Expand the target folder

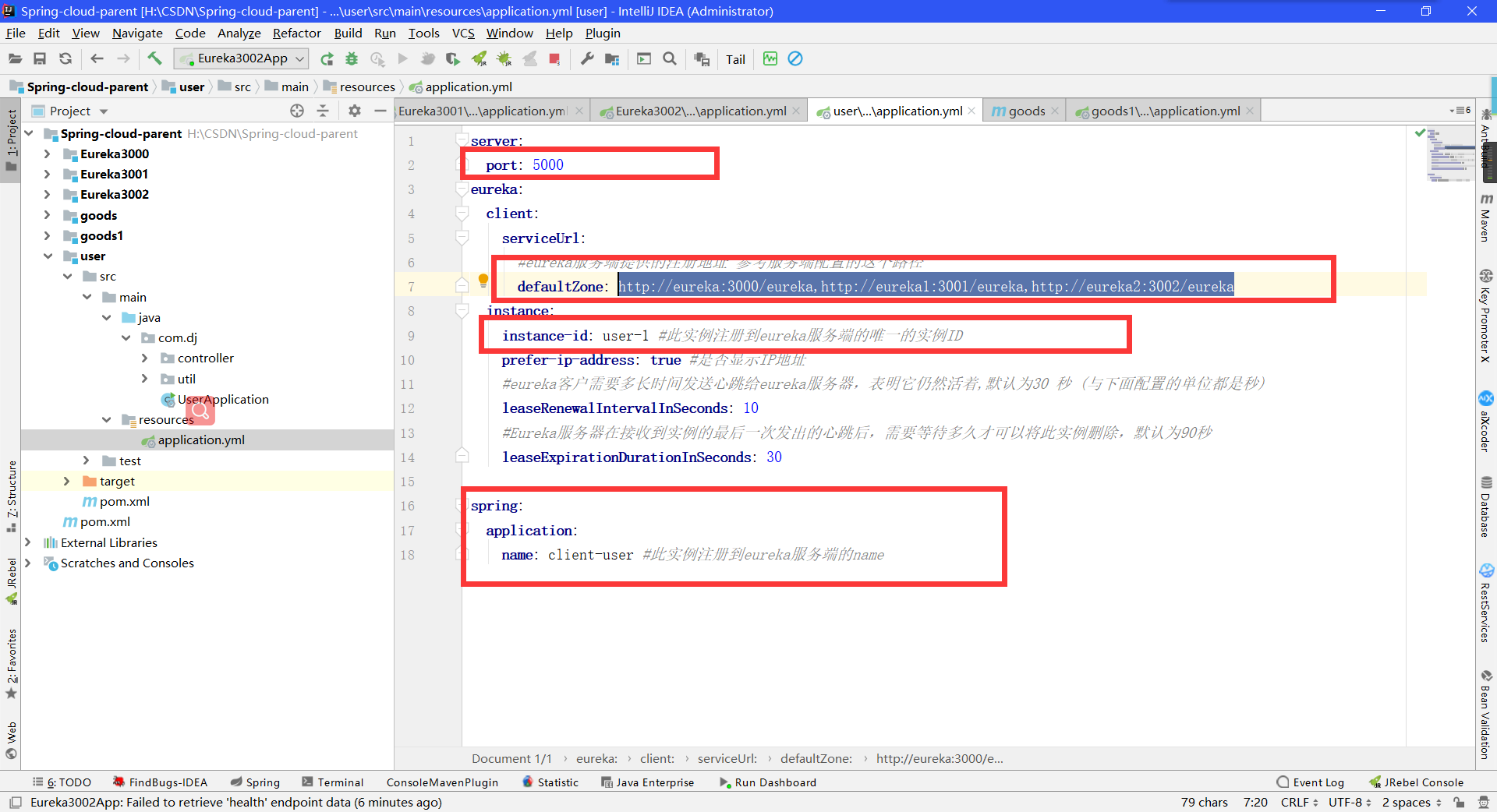(x=67, y=481)
